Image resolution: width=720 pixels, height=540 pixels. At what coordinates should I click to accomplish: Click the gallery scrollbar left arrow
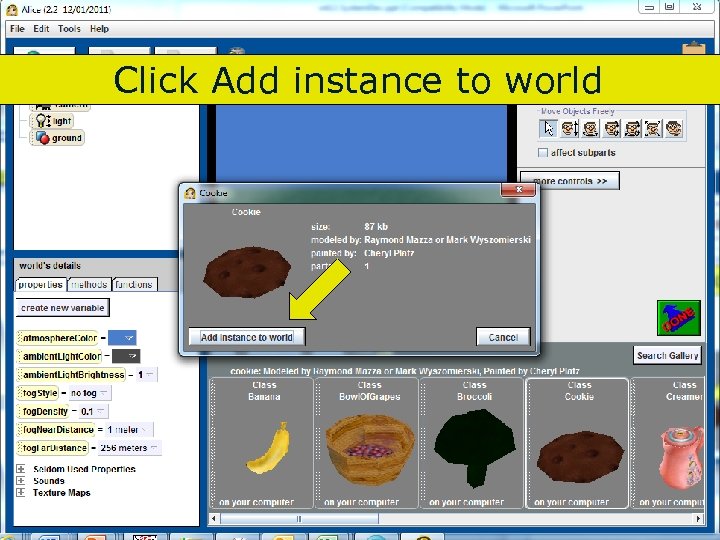pyautogui.click(x=214, y=518)
